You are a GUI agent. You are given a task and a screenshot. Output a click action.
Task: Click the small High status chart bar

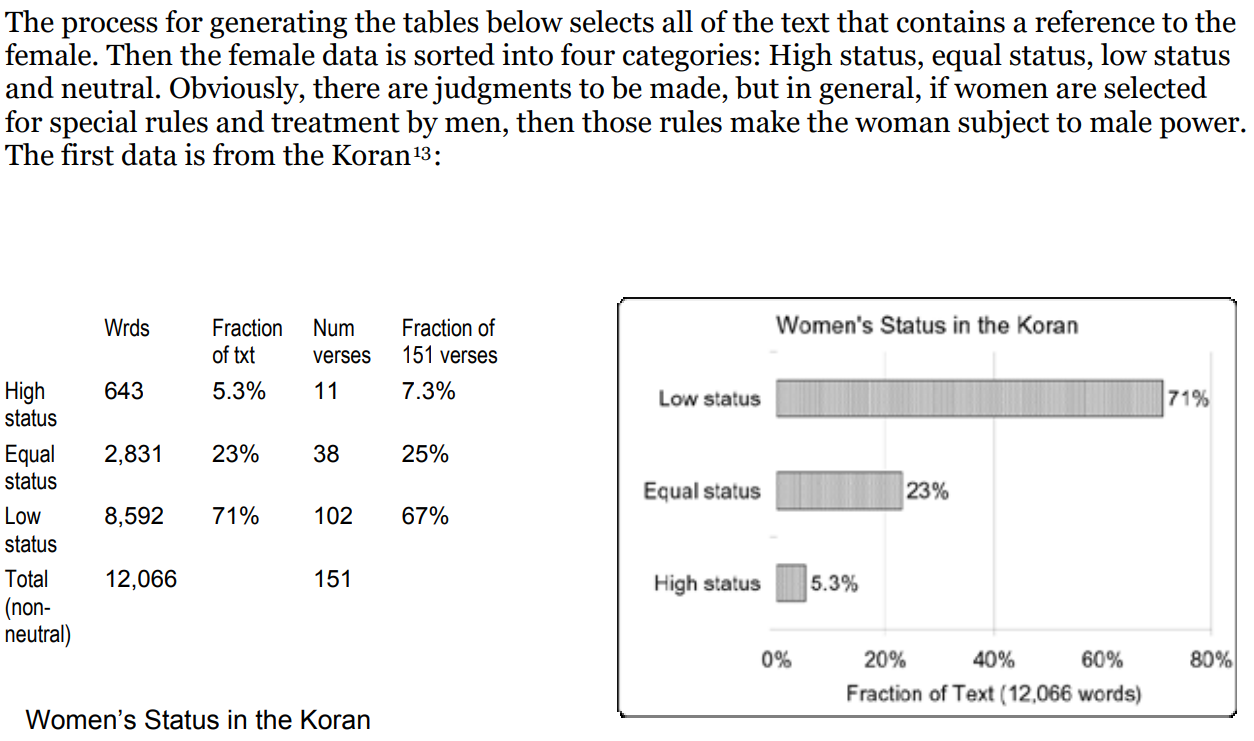click(790, 584)
